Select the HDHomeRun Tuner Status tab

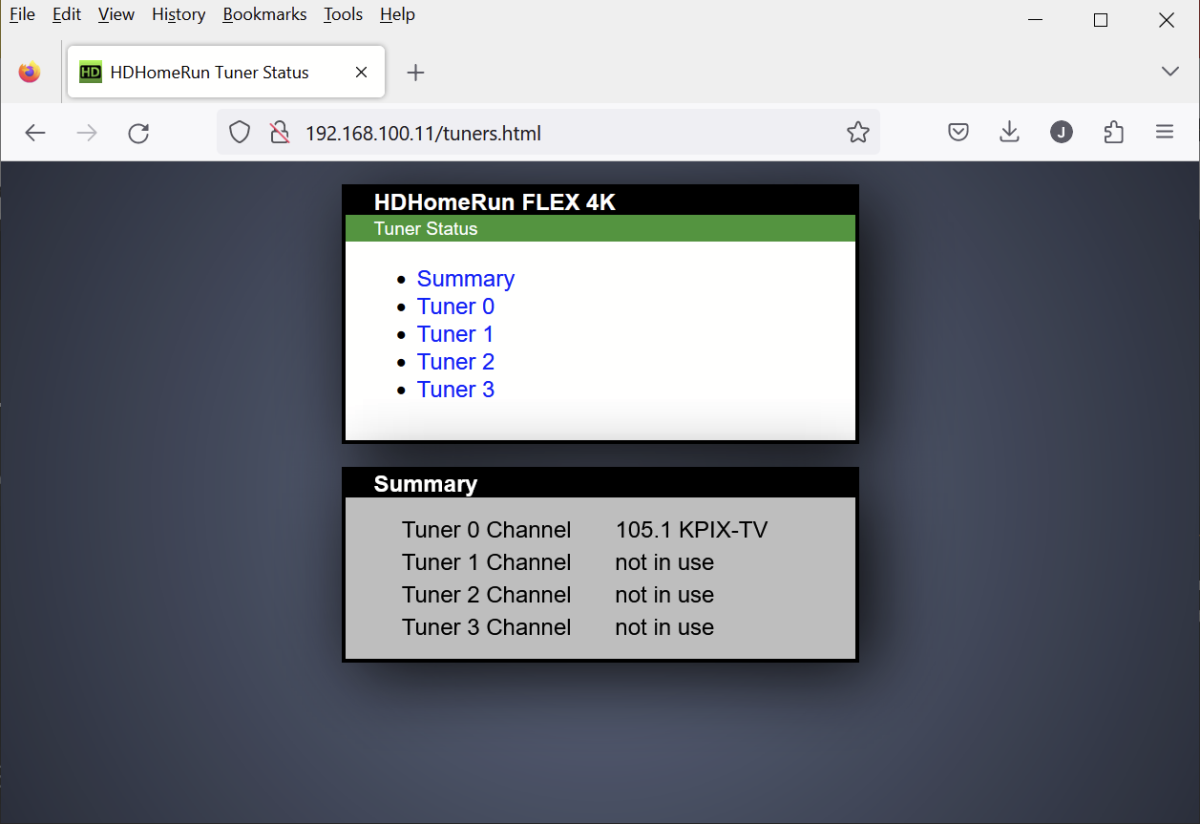226,72
